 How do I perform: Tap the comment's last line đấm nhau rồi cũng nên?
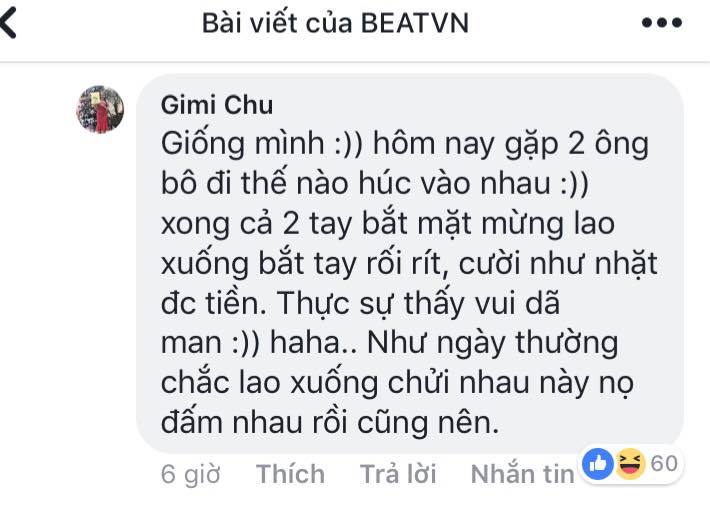(330, 423)
